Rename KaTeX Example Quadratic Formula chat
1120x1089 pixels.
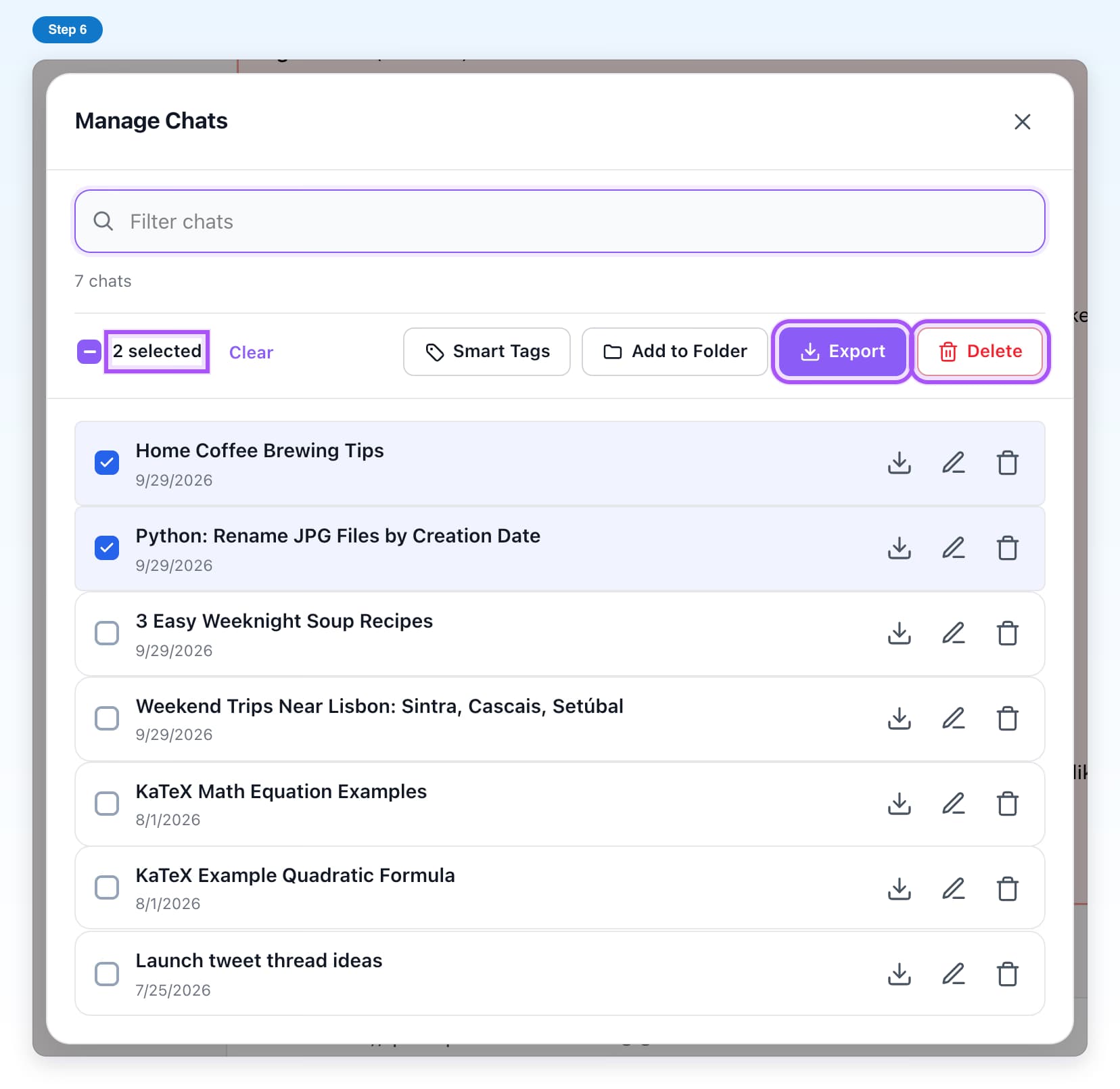point(954,889)
